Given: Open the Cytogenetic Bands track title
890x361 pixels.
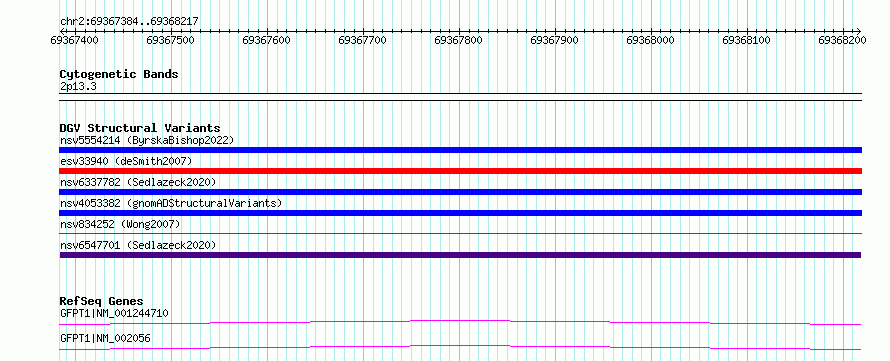Looking at the screenshot, I should (x=119, y=74).
